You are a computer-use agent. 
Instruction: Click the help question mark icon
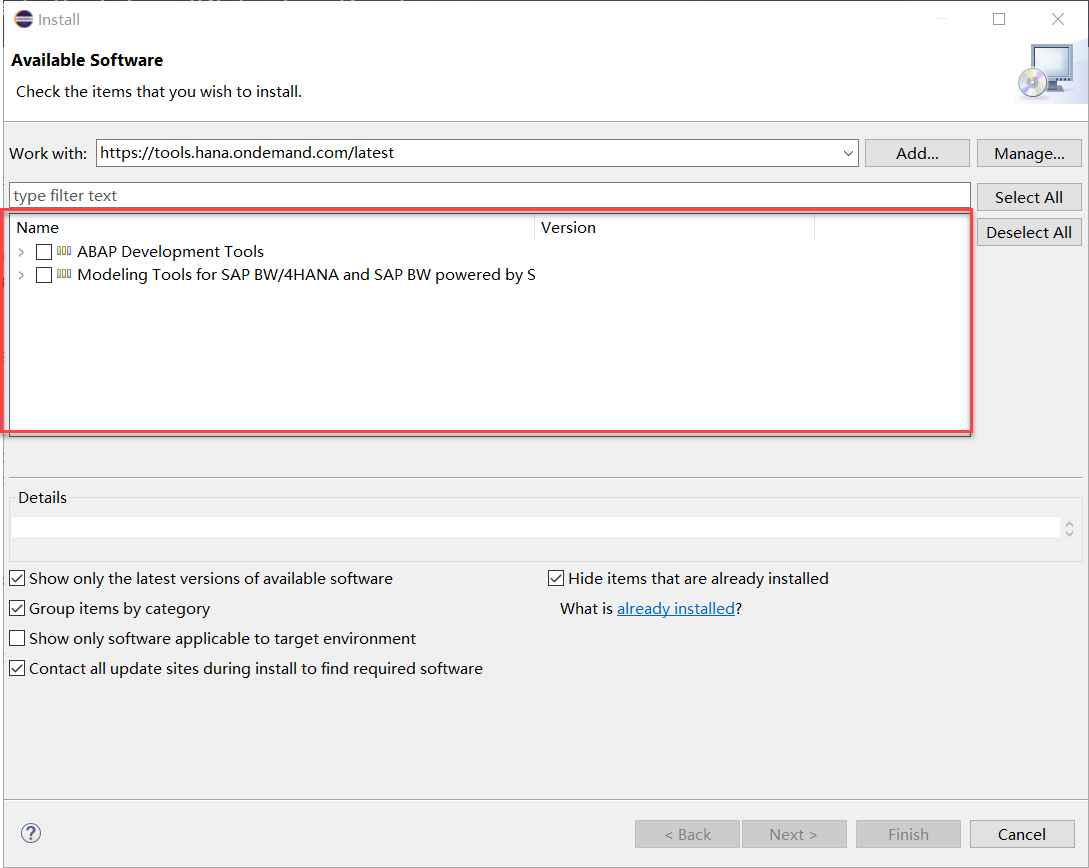click(31, 833)
